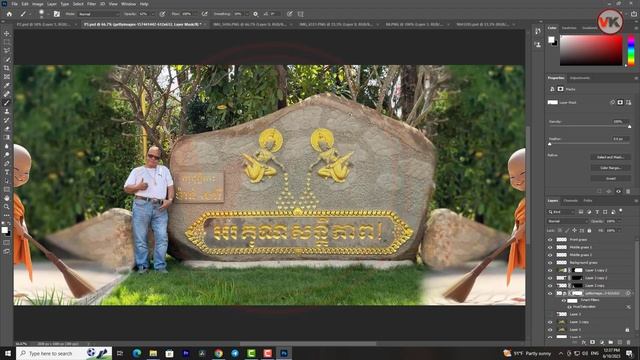Click the Color Range button
This screenshot has width=640, height=360.
(611, 168)
